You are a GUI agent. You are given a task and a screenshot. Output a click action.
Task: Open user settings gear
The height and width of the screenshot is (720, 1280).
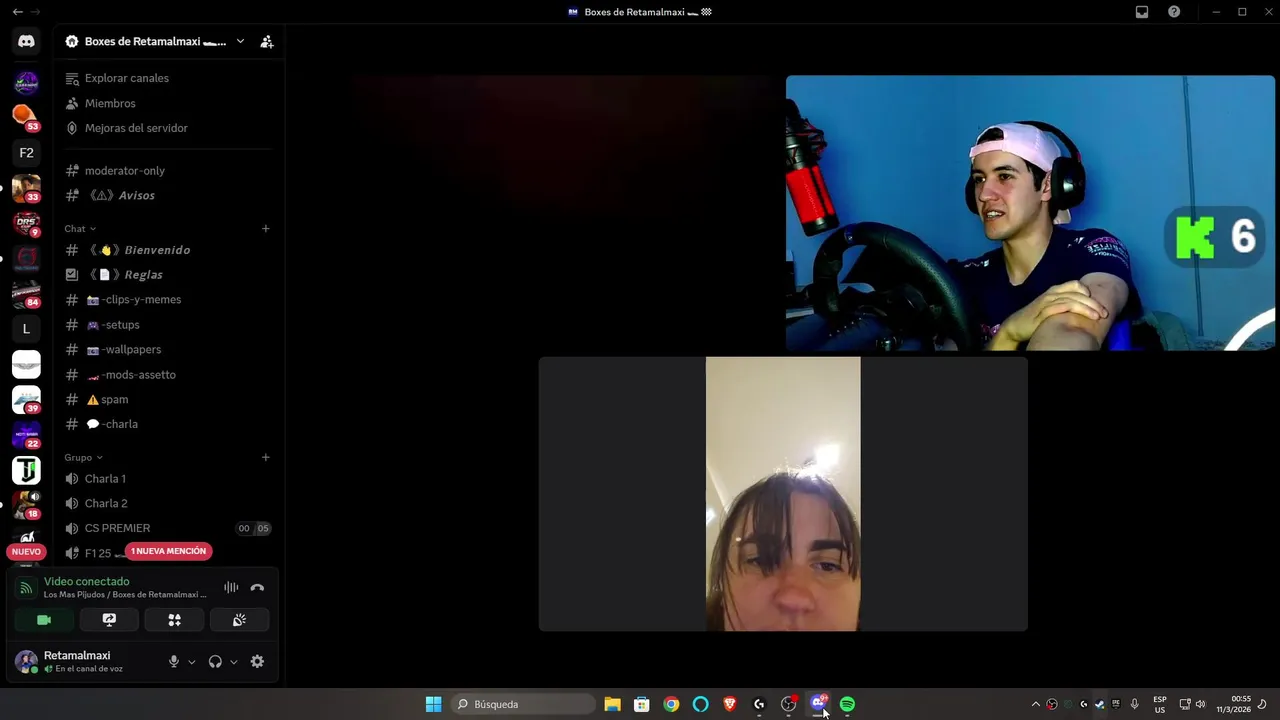[257, 661]
